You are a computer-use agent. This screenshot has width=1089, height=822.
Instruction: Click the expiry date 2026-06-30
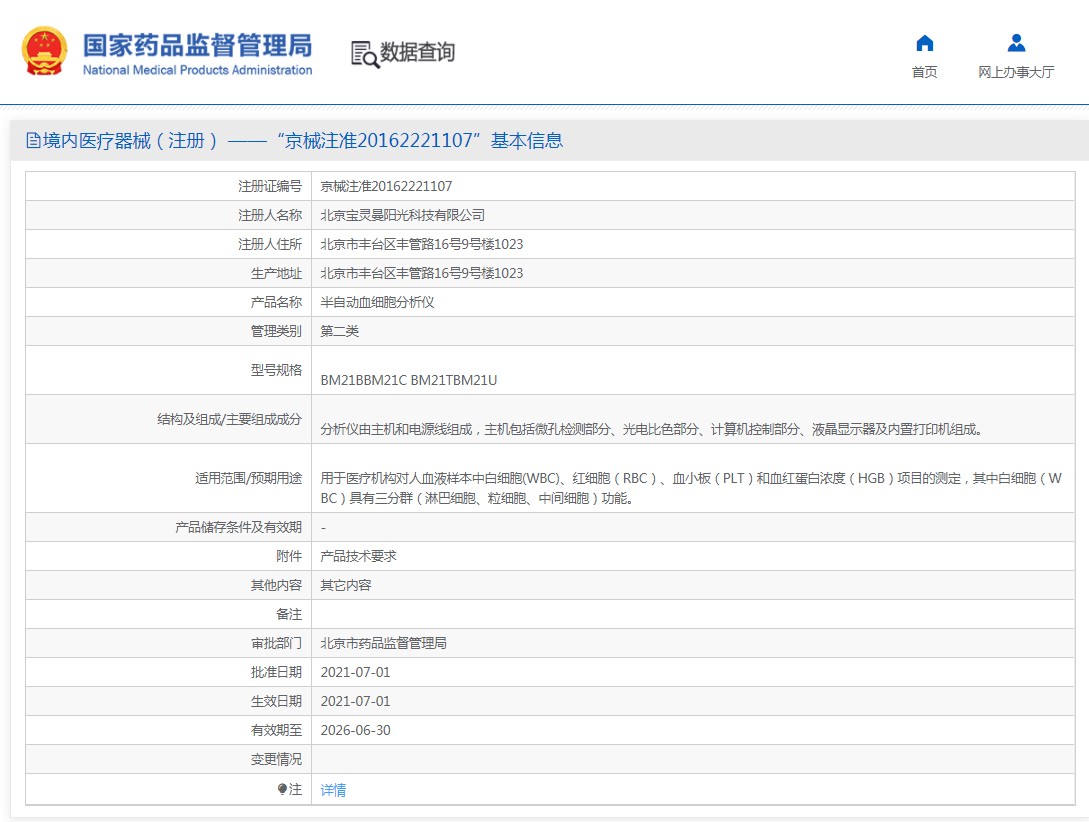(x=355, y=731)
